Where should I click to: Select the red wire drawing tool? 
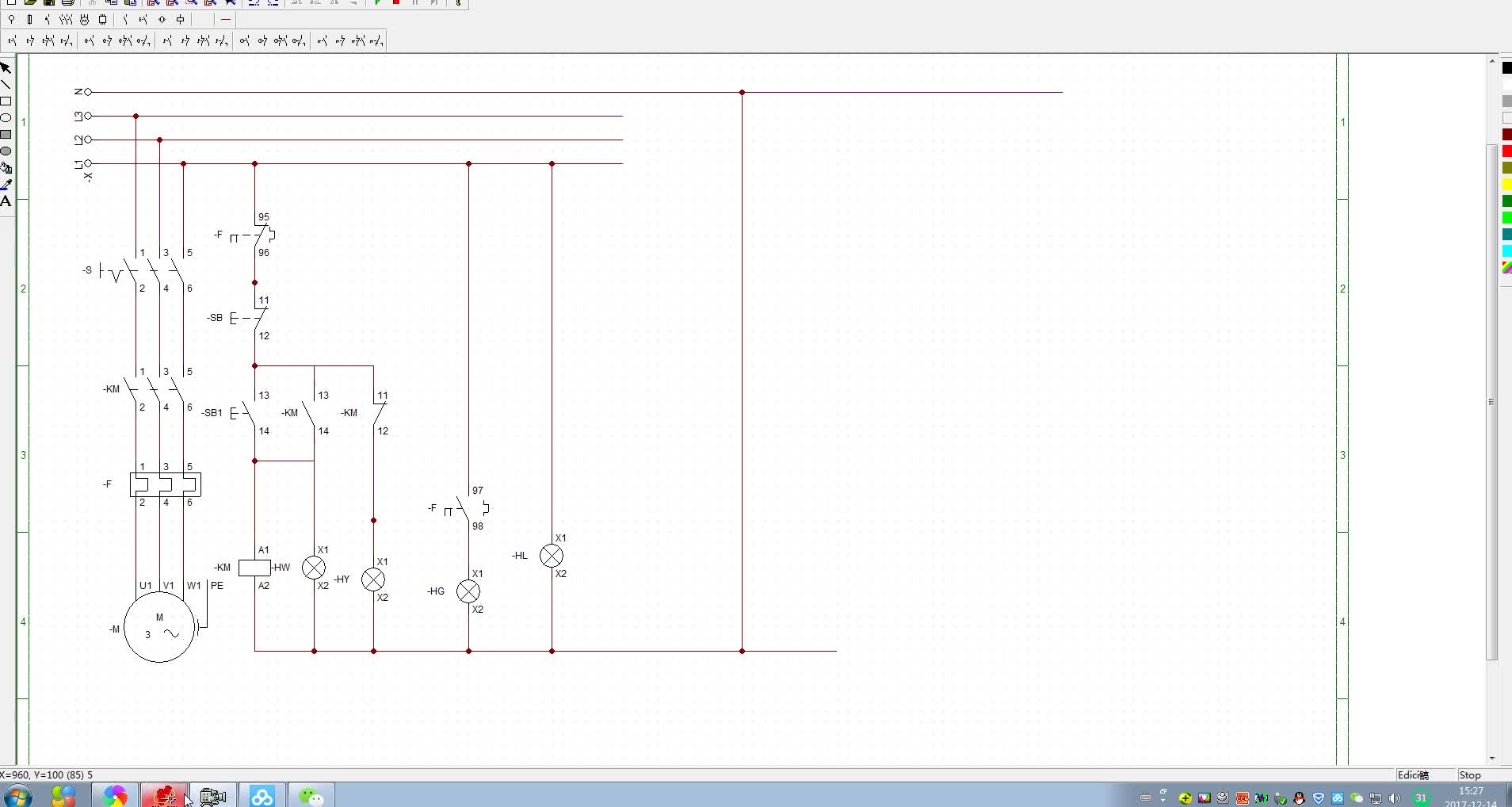[226, 19]
